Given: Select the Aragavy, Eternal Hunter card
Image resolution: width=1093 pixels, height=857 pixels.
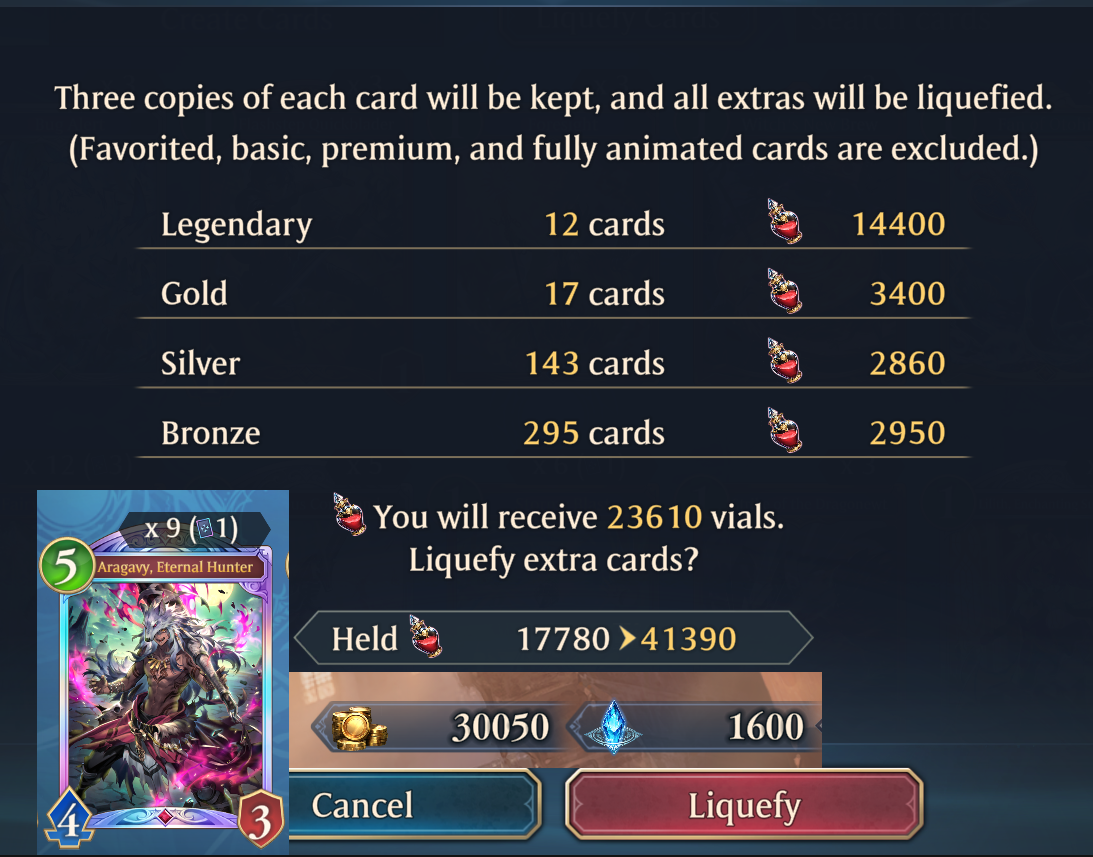Looking at the screenshot, I should coord(163,673).
